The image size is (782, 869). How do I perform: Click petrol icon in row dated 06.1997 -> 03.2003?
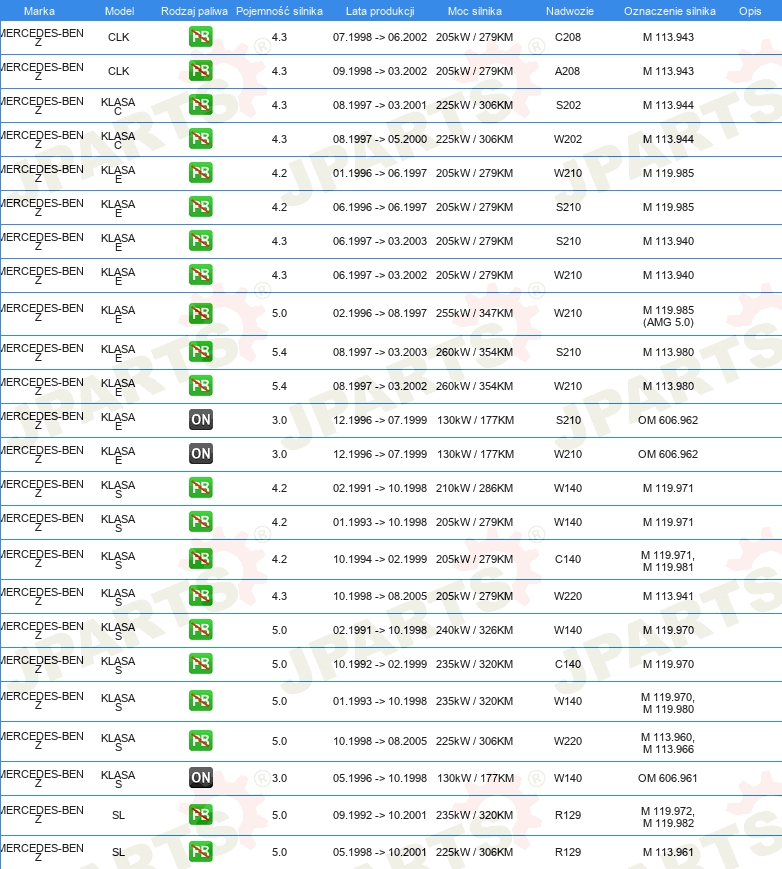(201, 241)
